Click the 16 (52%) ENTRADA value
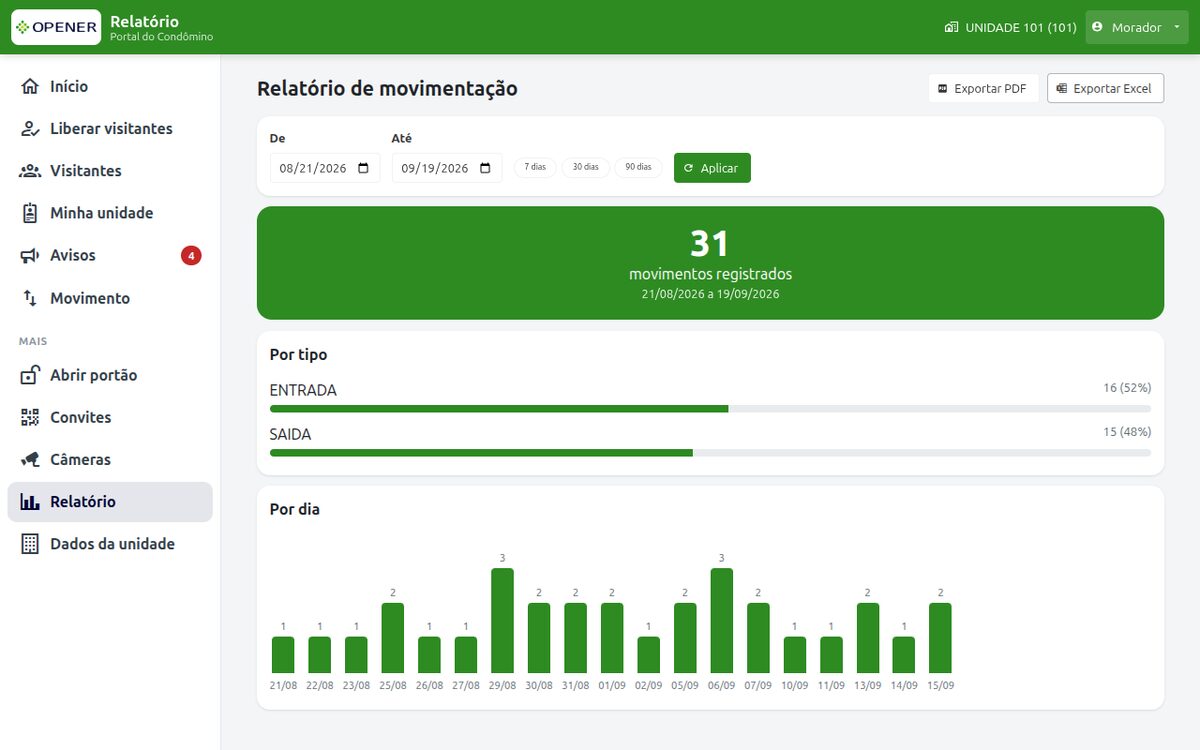The height and width of the screenshot is (750, 1200). [1127, 387]
